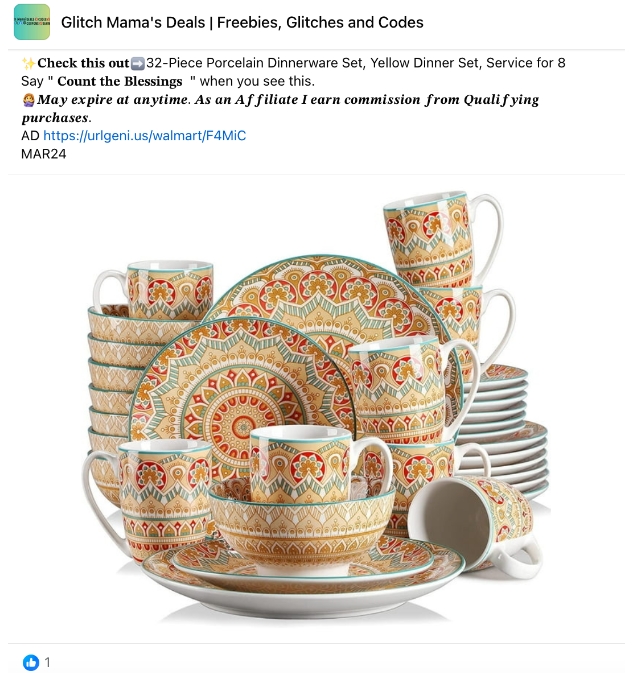Click the 32-Piece Porcelain Dinnerware Set title text
Screen dimensions: 638x673
355,63
